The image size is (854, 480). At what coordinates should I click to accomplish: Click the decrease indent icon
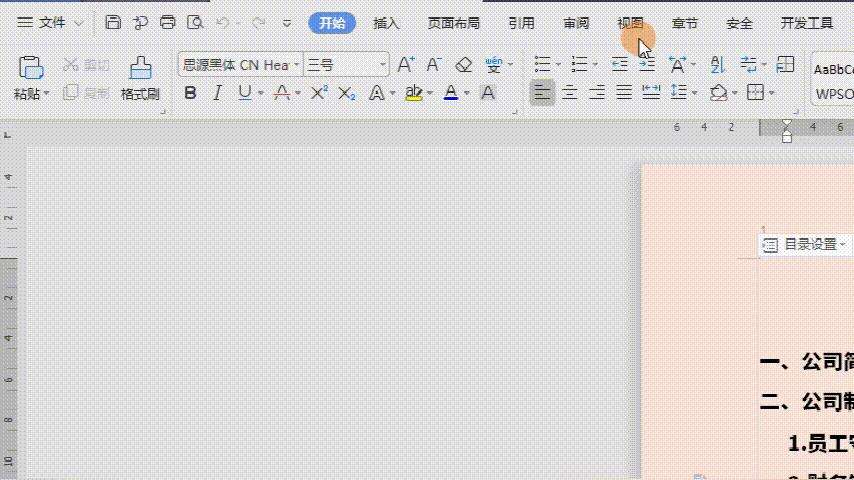click(x=619, y=65)
